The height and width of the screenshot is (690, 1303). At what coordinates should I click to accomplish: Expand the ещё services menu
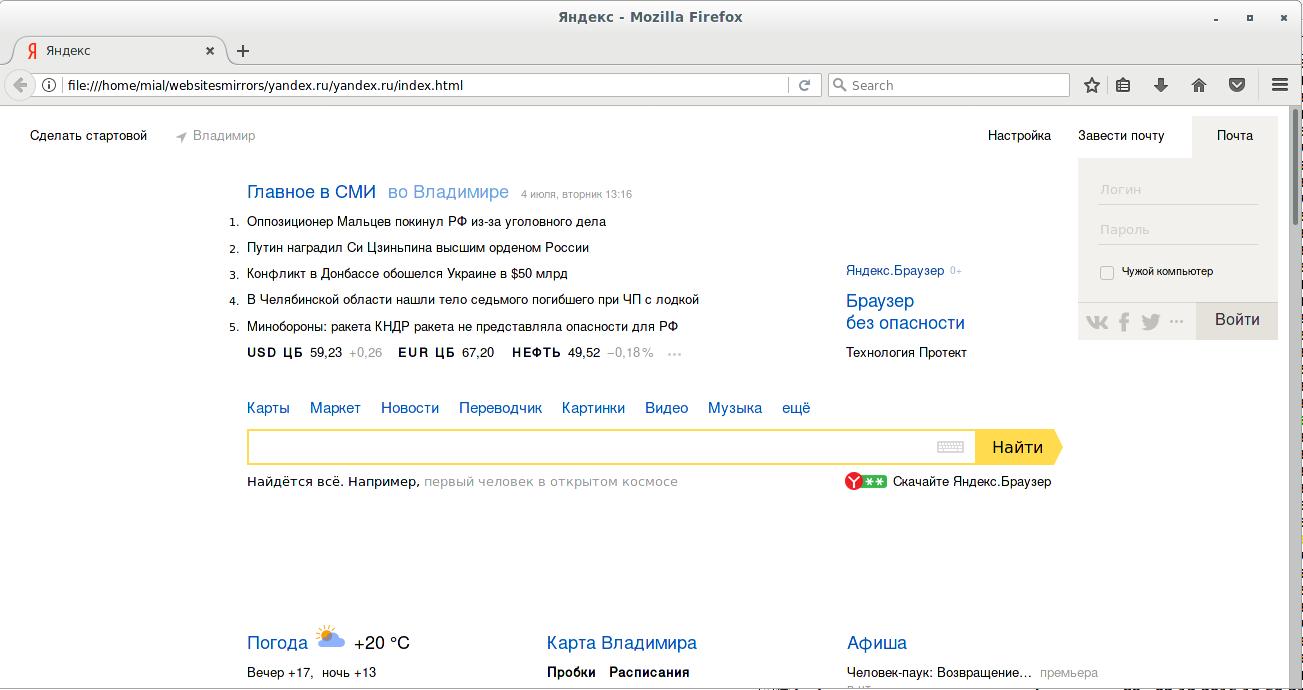click(x=796, y=408)
